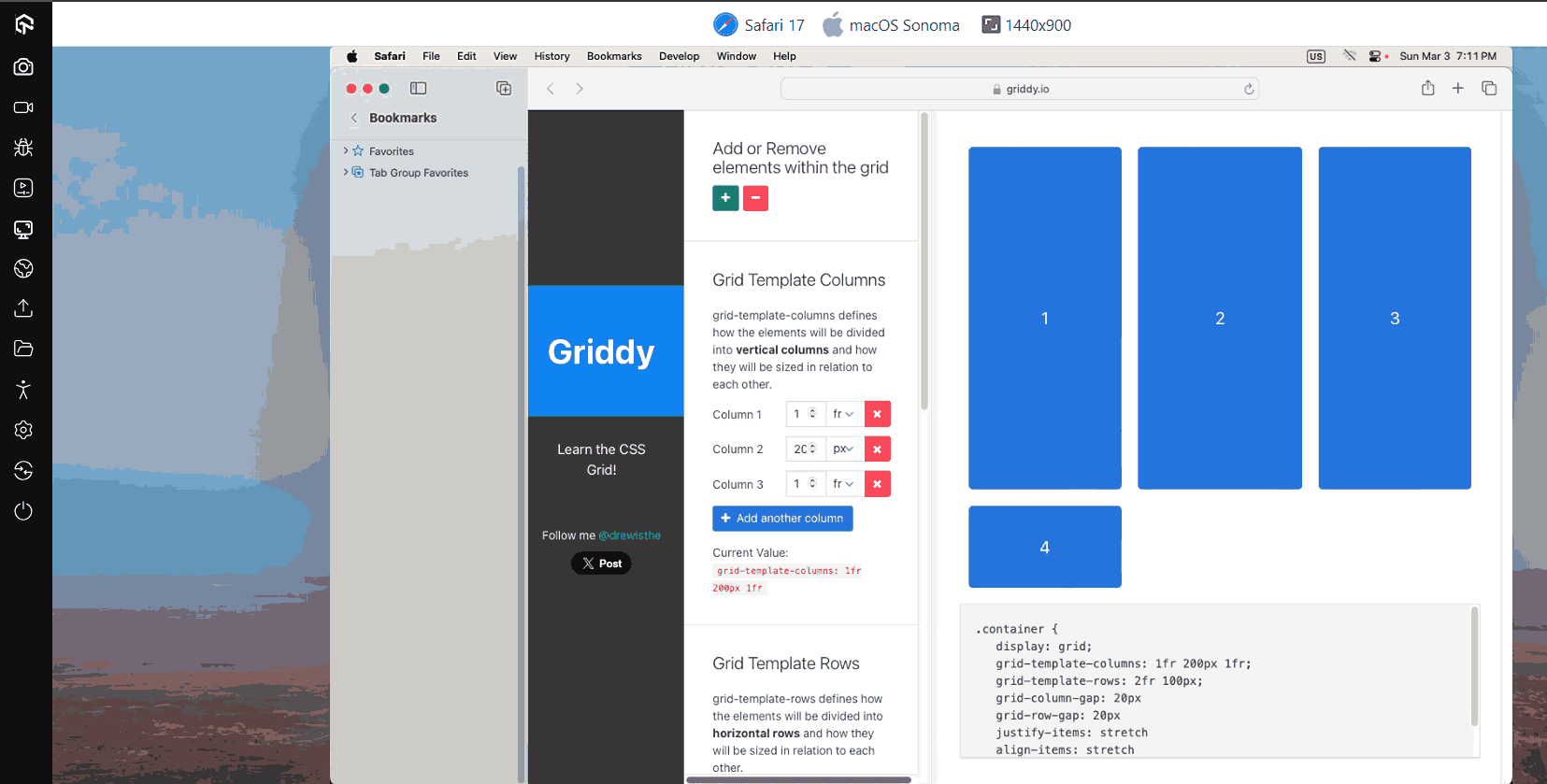Viewport: 1547px width, 784px height.
Task: Click the play-button gallery icon in sidebar
Action: tap(23, 188)
